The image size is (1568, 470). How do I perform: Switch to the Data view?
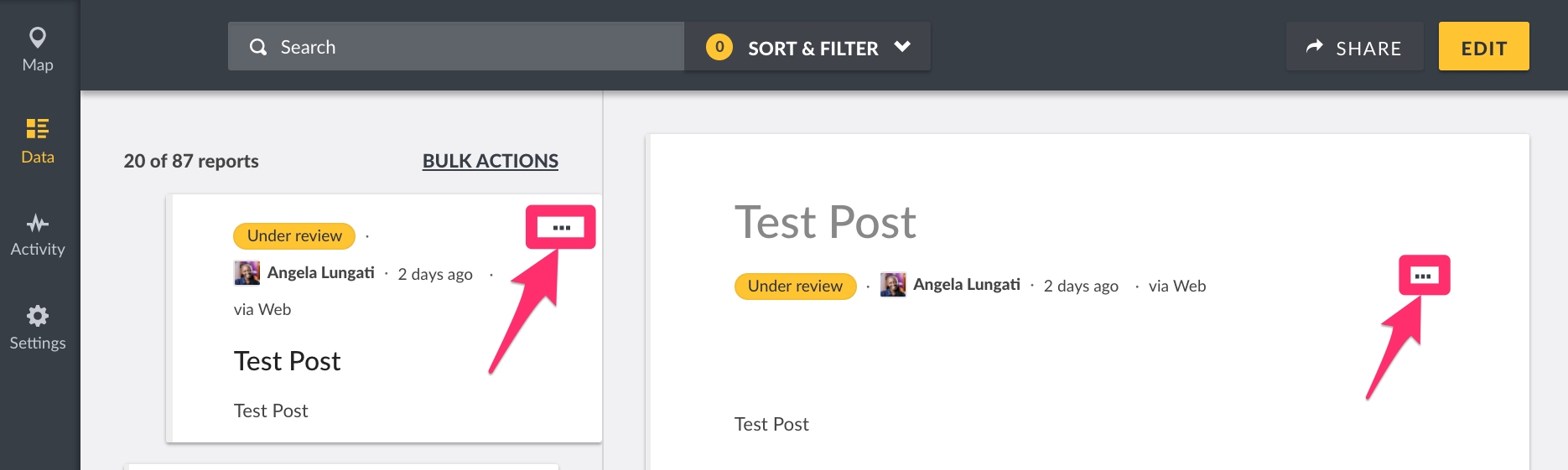coord(38,141)
